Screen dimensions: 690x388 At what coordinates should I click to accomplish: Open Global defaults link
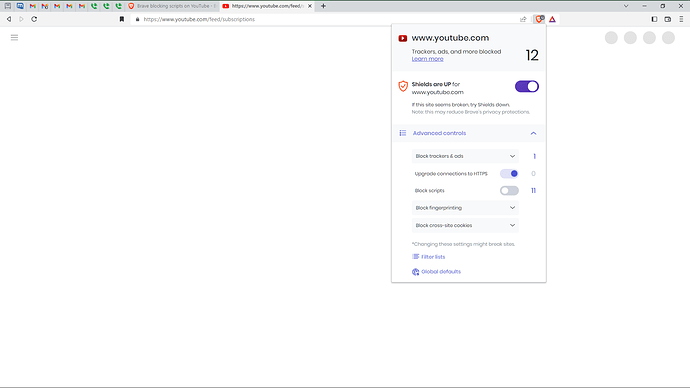point(441,272)
